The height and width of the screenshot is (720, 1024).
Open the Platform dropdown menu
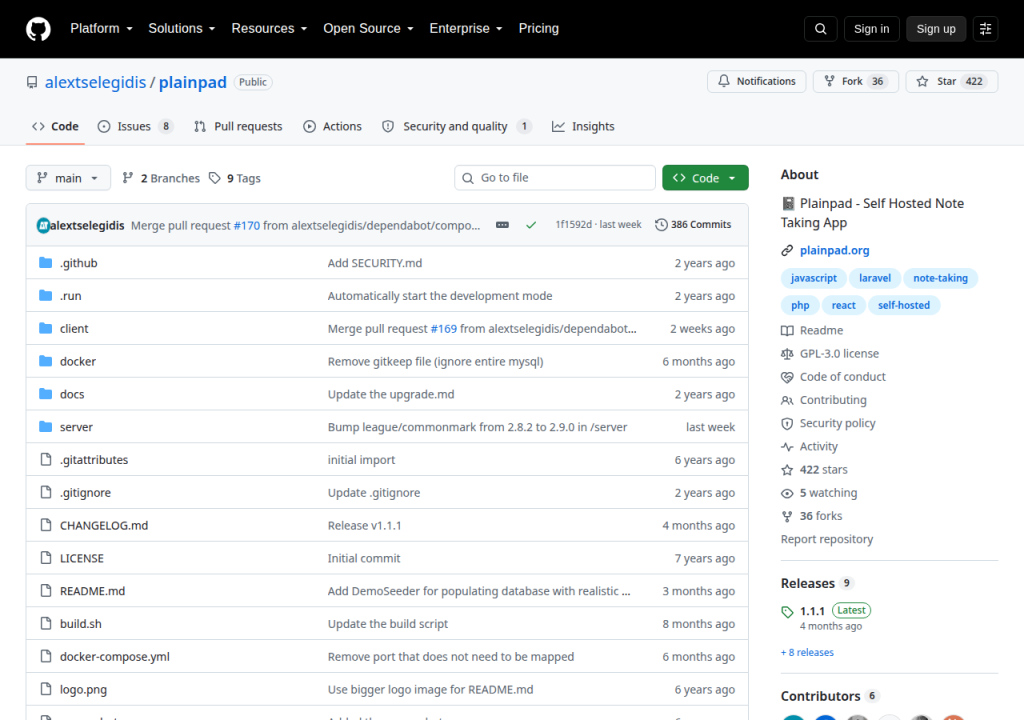(101, 29)
